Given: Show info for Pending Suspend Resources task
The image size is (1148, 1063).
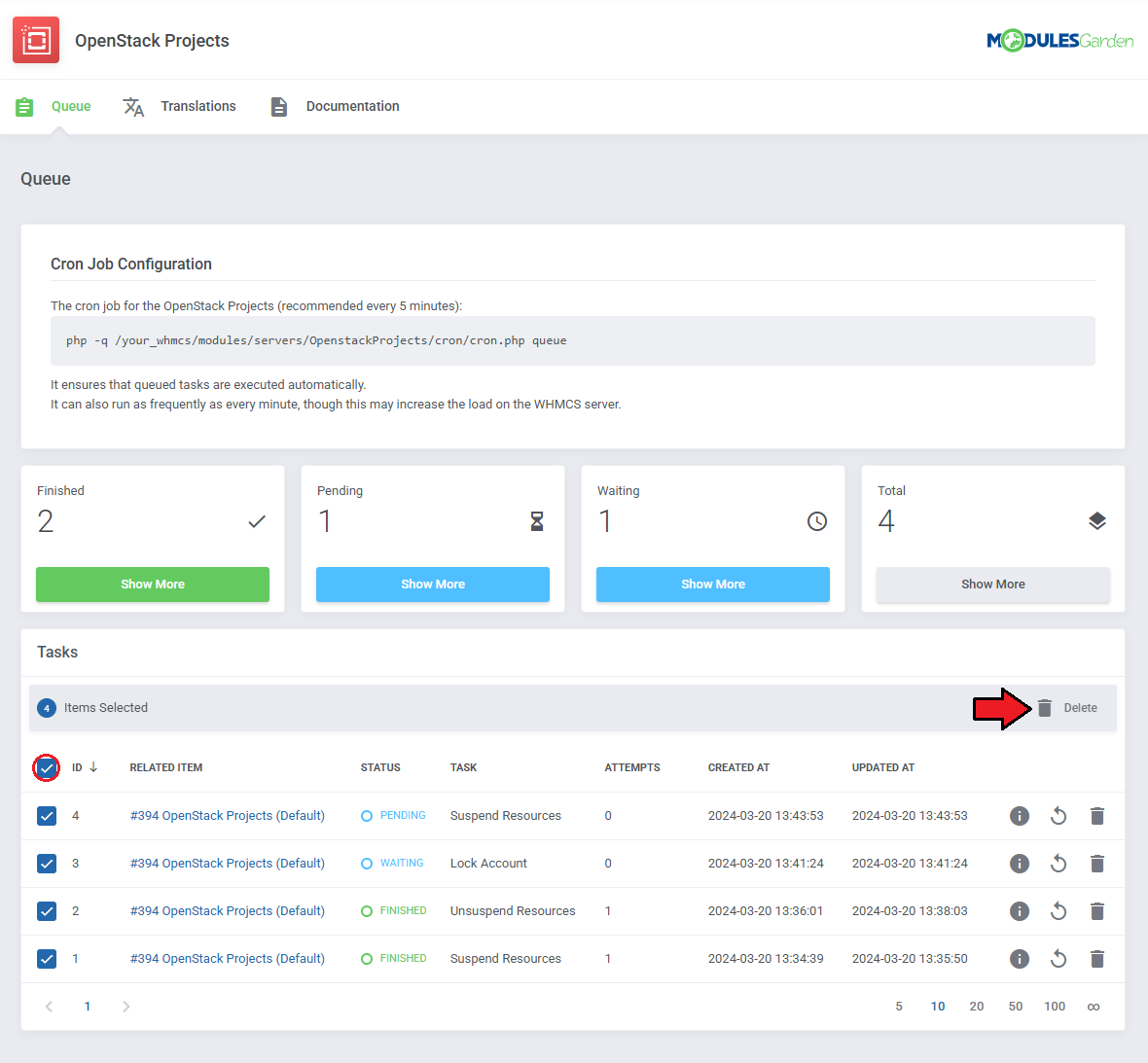Looking at the screenshot, I should point(1020,816).
